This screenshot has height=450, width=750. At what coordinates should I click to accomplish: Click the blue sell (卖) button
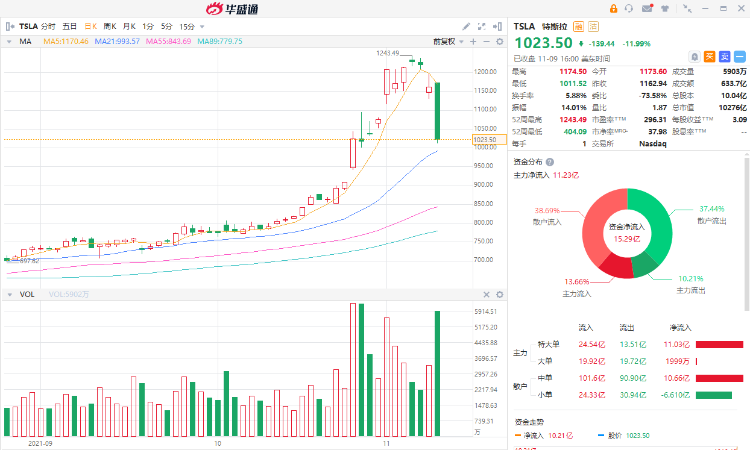click(x=725, y=57)
